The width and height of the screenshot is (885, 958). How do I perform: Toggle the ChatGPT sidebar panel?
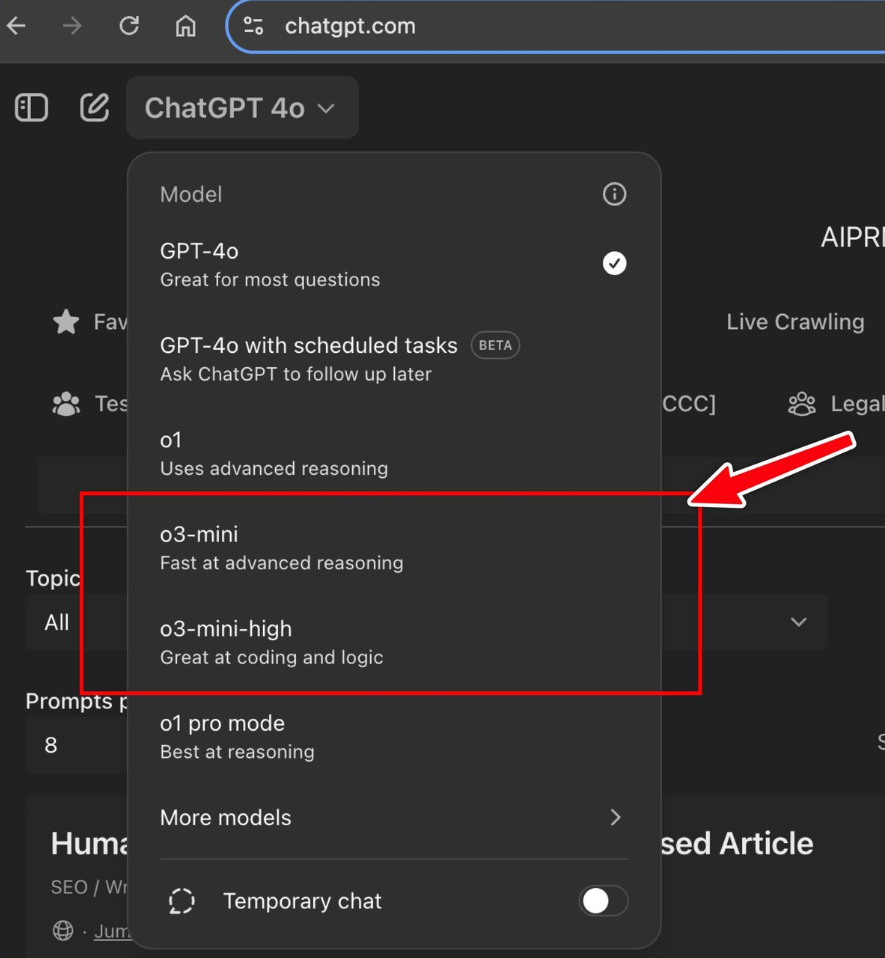(x=31, y=108)
